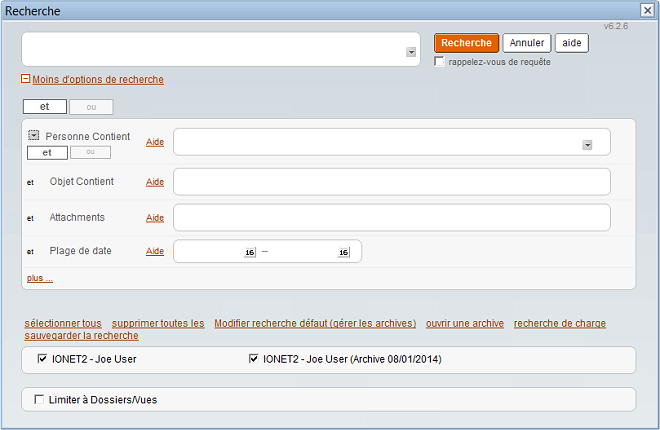Image resolution: width=660 pixels, height=430 pixels.
Task: Click the aide button
Action: pyautogui.click(x=572, y=43)
